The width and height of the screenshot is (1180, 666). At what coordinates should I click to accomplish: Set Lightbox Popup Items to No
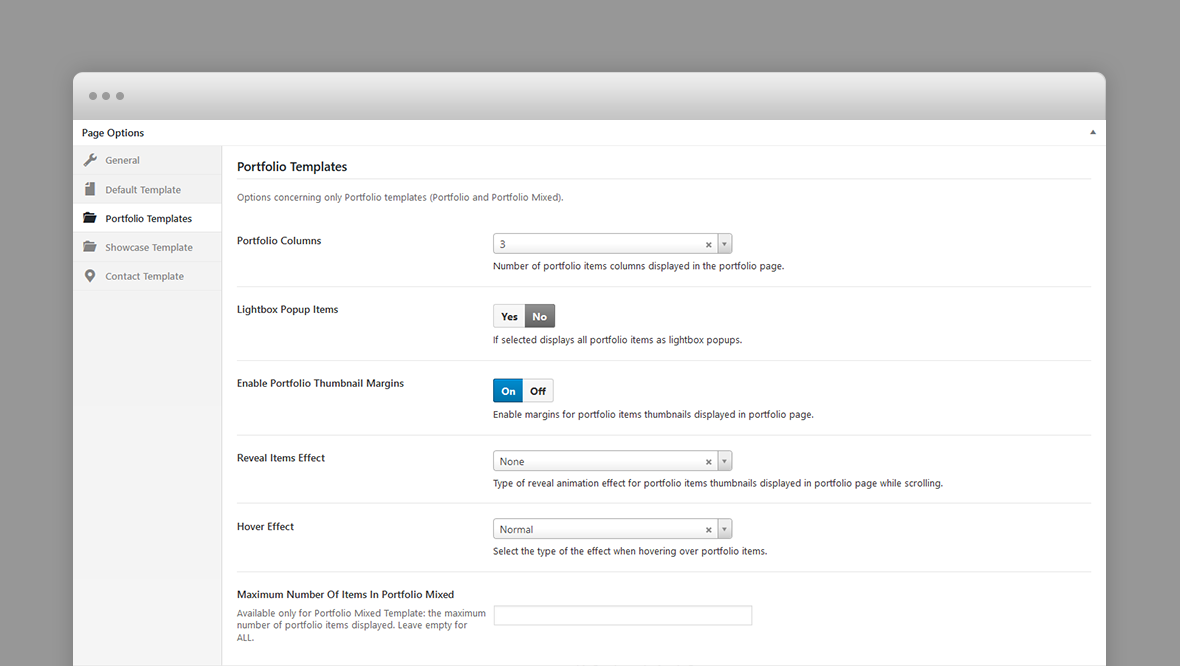point(540,316)
